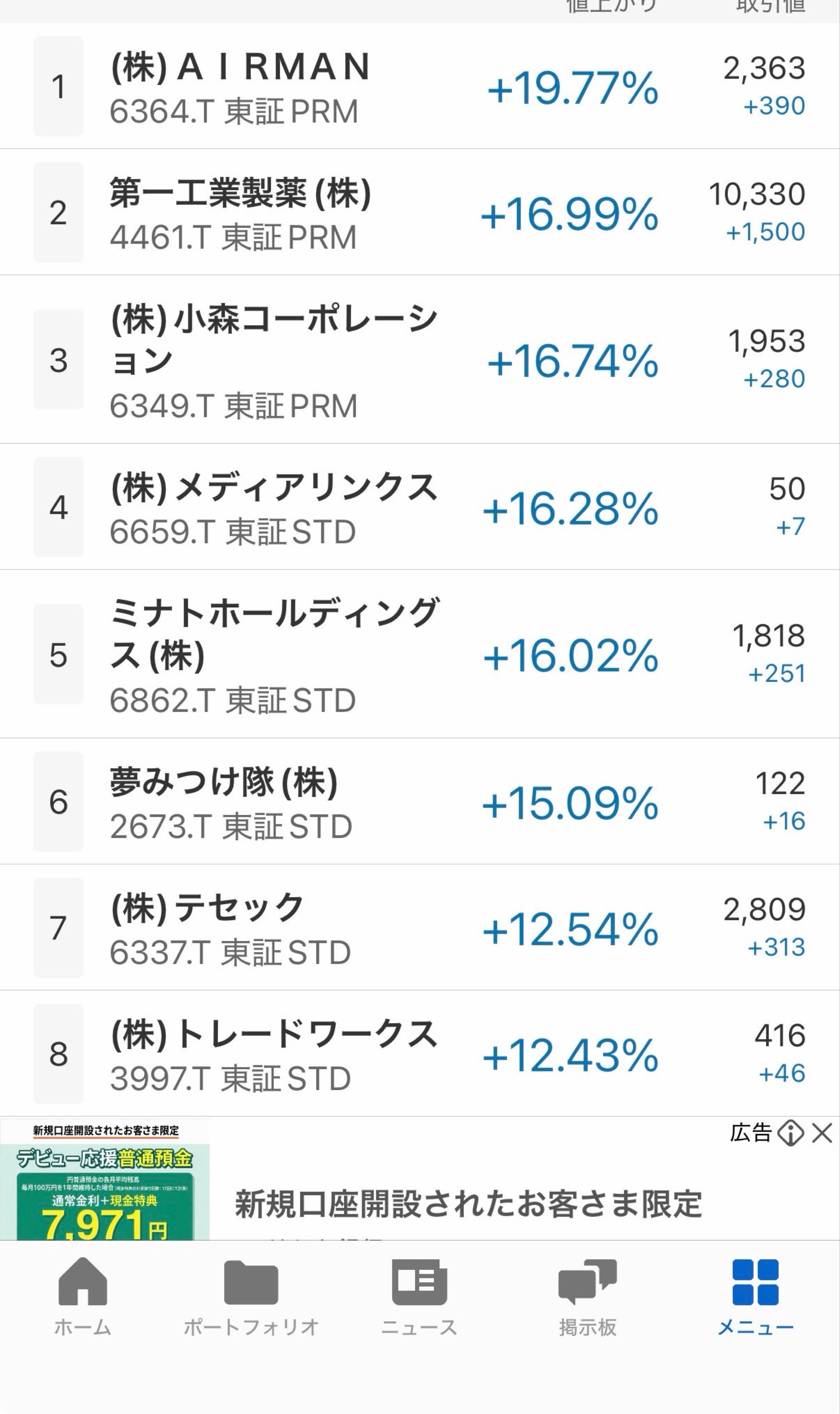Image resolution: width=840 pixels, height=1414 pixels.
Task: Open テセック stock 6337.T
Action: point(420,927)
